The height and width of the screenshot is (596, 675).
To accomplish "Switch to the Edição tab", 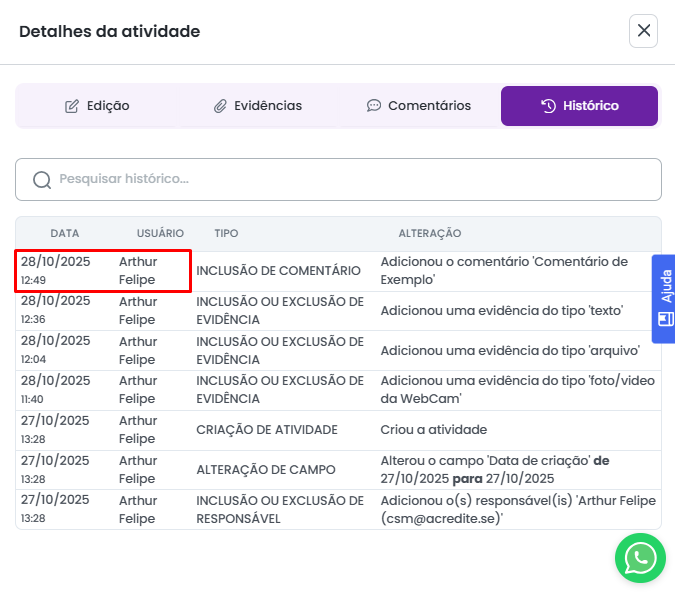I will pyautogui.click(x=97, y=106).
